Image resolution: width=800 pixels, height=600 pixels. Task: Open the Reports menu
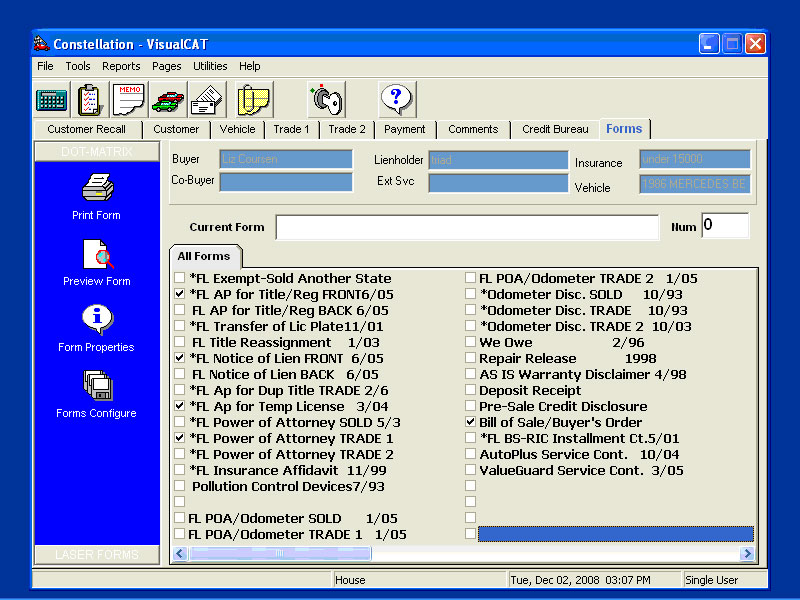(121, 66)
